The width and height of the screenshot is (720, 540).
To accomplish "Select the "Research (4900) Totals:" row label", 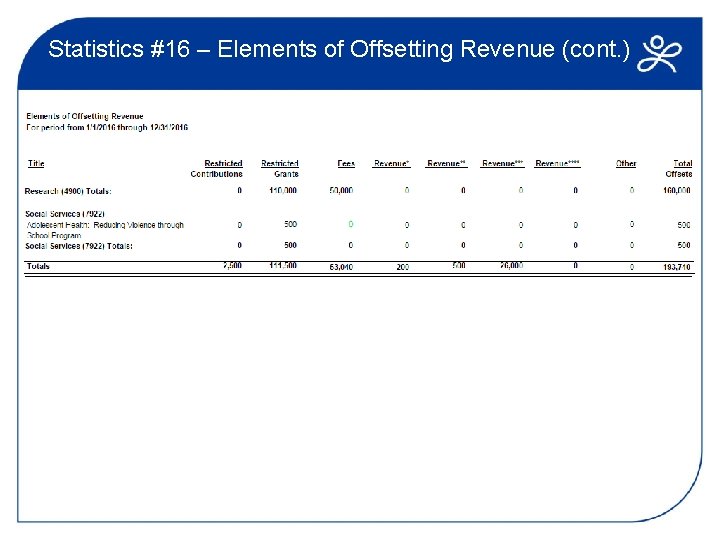I will (x=68, y=191).
